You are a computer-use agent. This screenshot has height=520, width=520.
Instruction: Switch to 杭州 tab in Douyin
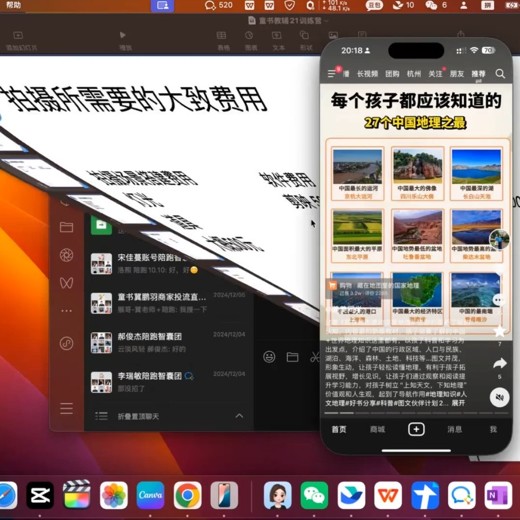[x=414, y=74]
